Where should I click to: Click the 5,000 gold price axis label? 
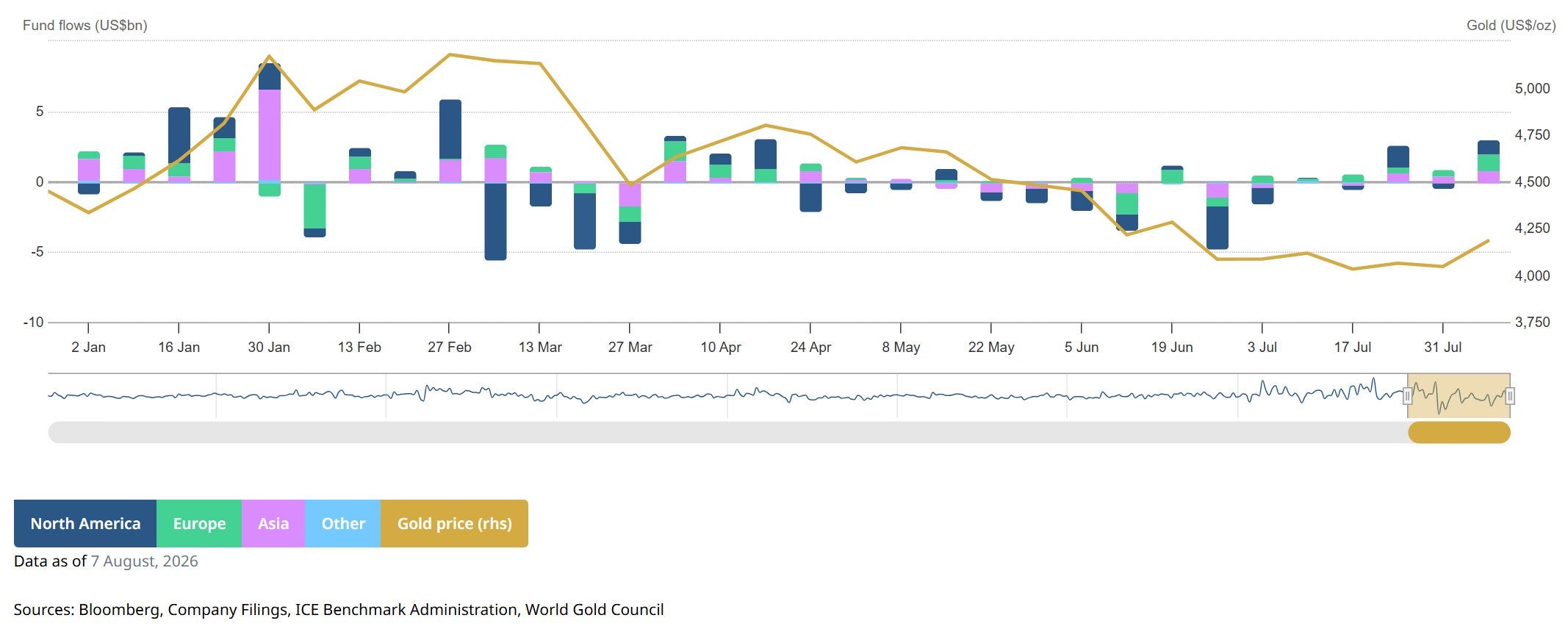1533,88
